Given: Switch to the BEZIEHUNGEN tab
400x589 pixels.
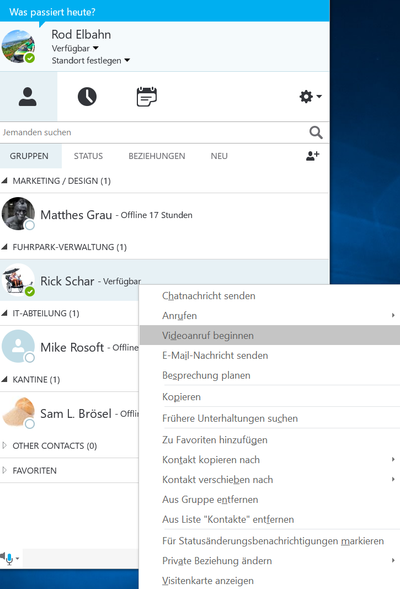Looking at the screenshot, I should pos(157,156).
